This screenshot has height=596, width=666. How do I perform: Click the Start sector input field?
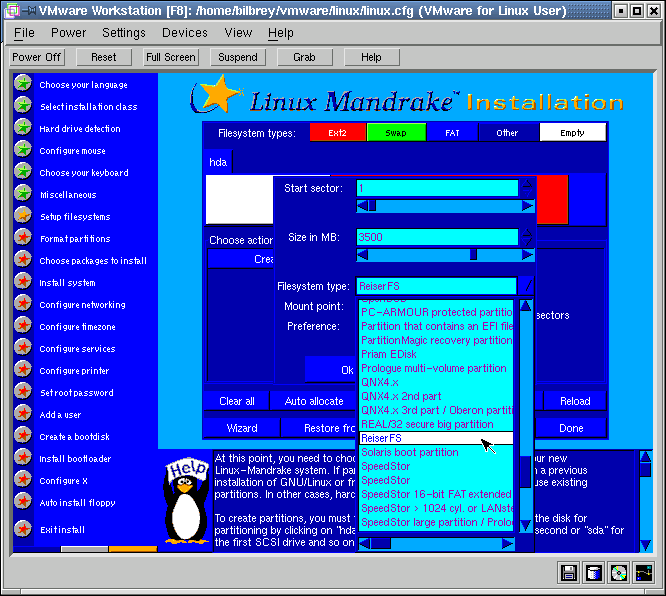tap(437, 188)
